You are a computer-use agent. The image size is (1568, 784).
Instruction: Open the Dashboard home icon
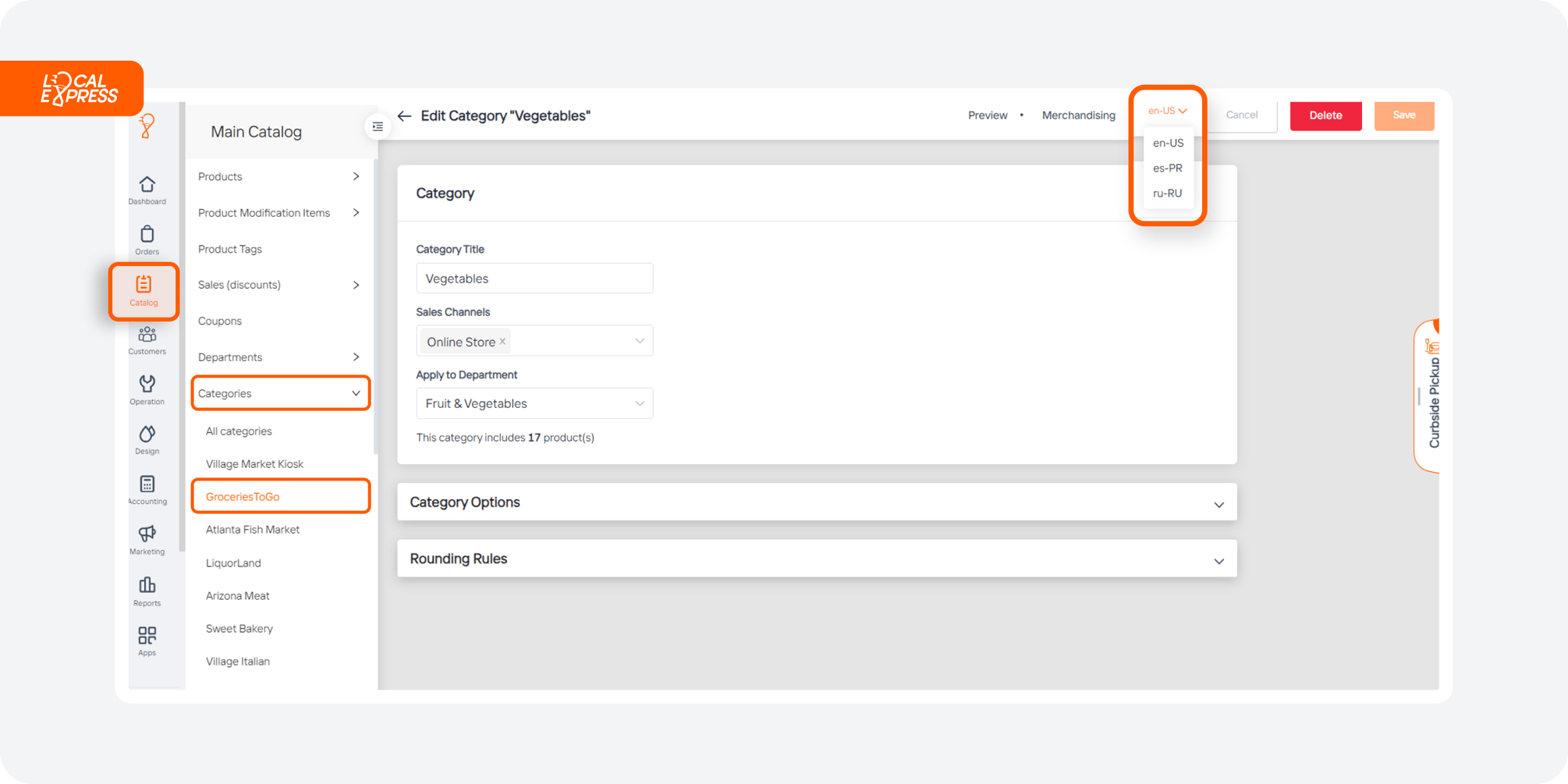(x=147, y=190)
